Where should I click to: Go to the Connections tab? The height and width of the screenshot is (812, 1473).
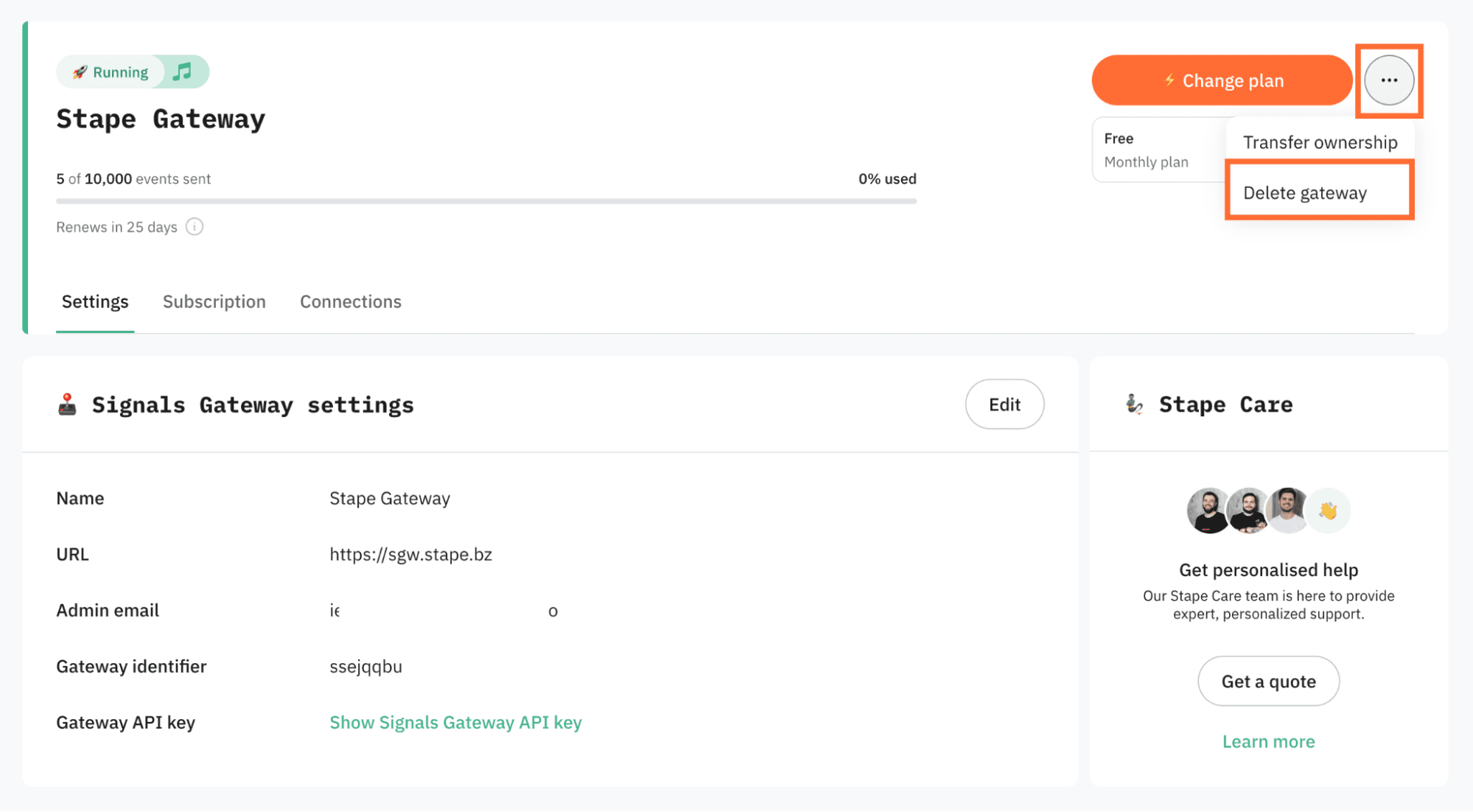[351, 302]
